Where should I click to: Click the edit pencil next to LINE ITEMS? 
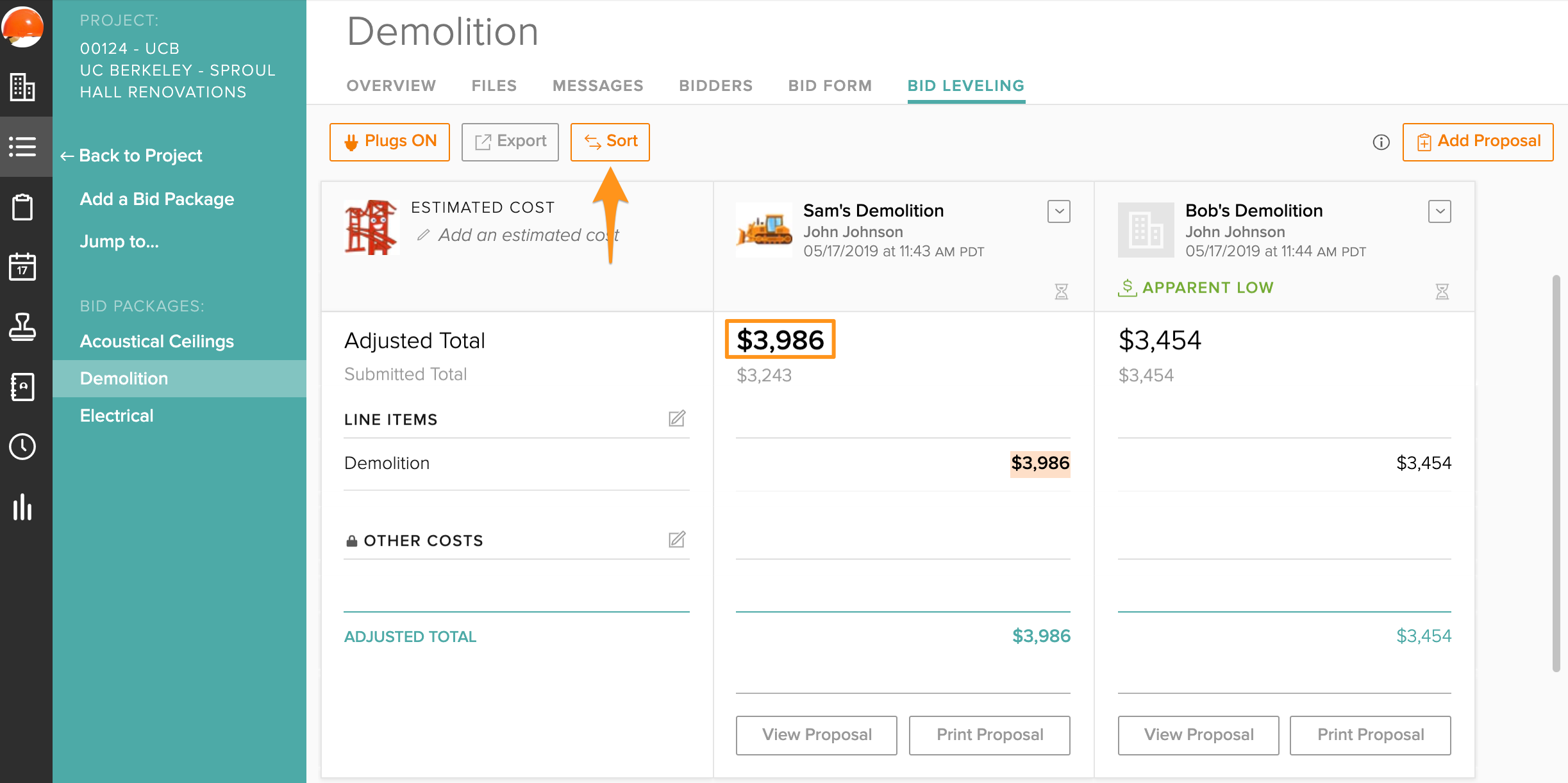click(678, 420)
